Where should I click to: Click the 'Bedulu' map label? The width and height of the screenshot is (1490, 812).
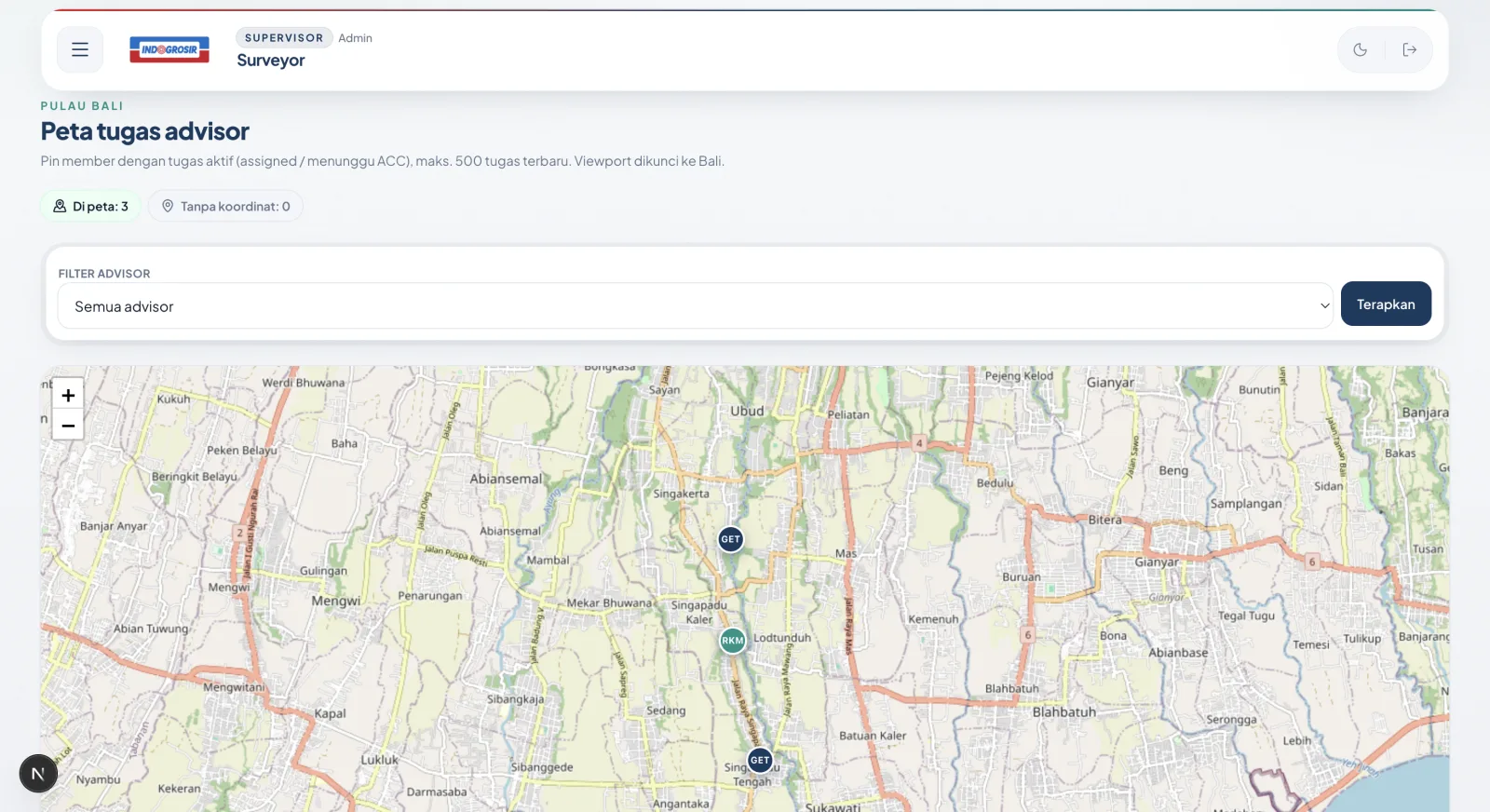tap(995, 483)
